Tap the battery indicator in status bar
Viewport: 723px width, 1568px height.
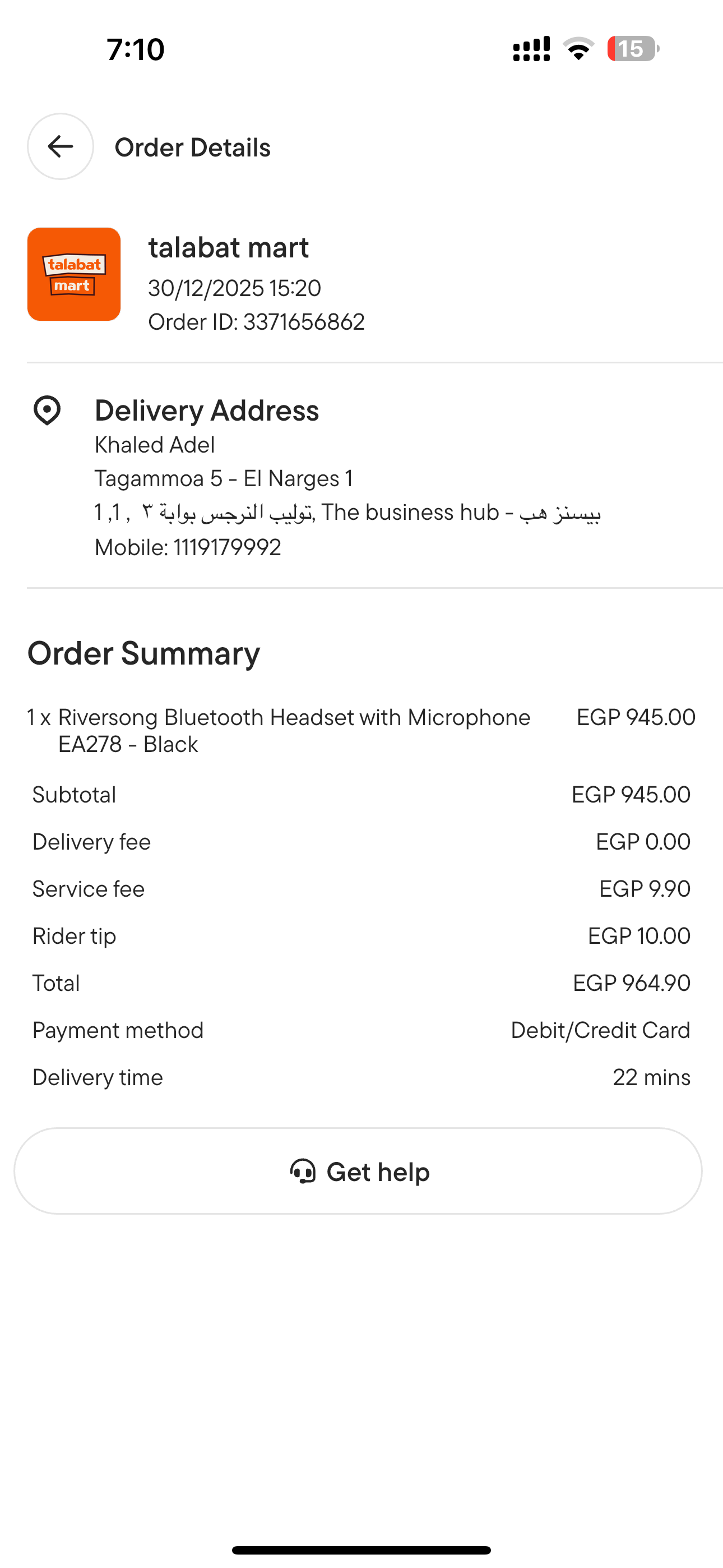(x=632, y=49)
